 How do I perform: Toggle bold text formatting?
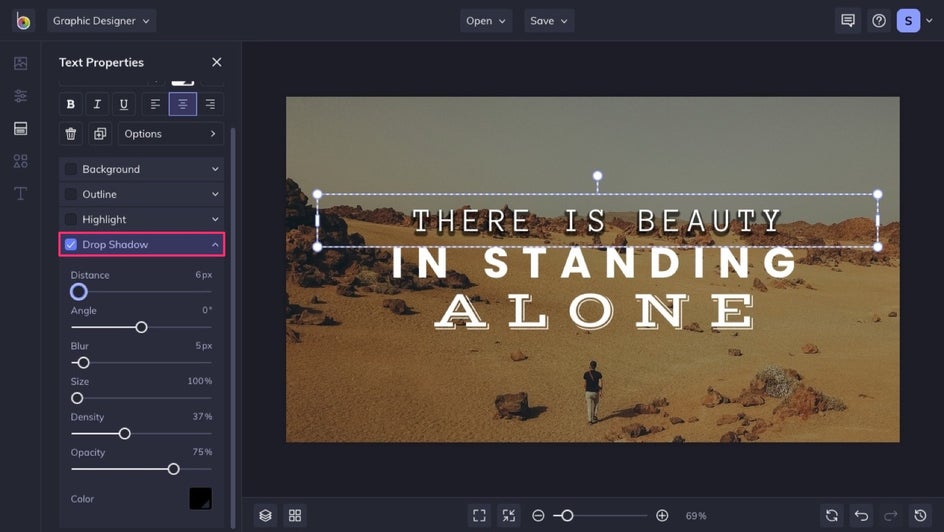click(70, 104)
